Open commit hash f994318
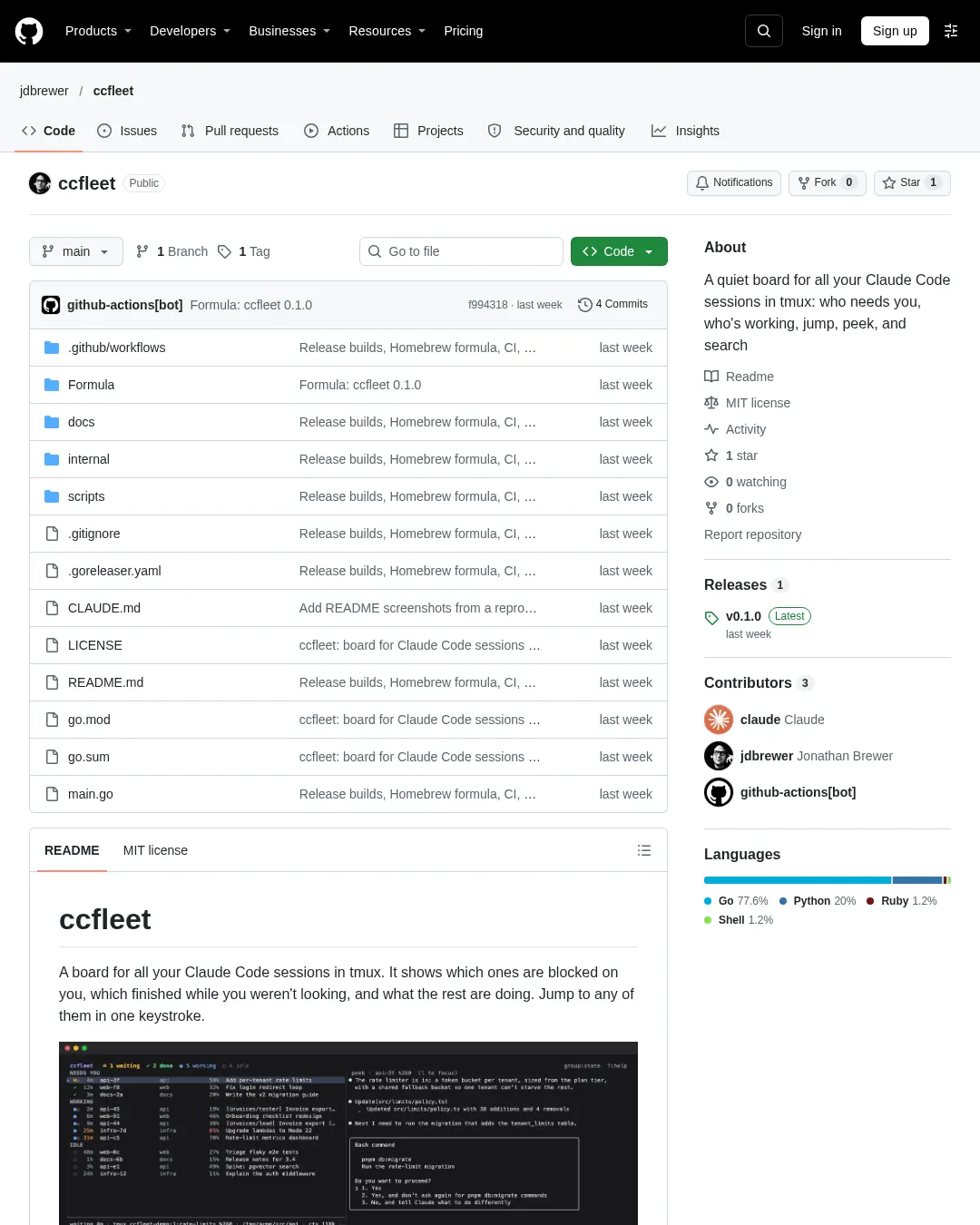 (x=487, y=305)
